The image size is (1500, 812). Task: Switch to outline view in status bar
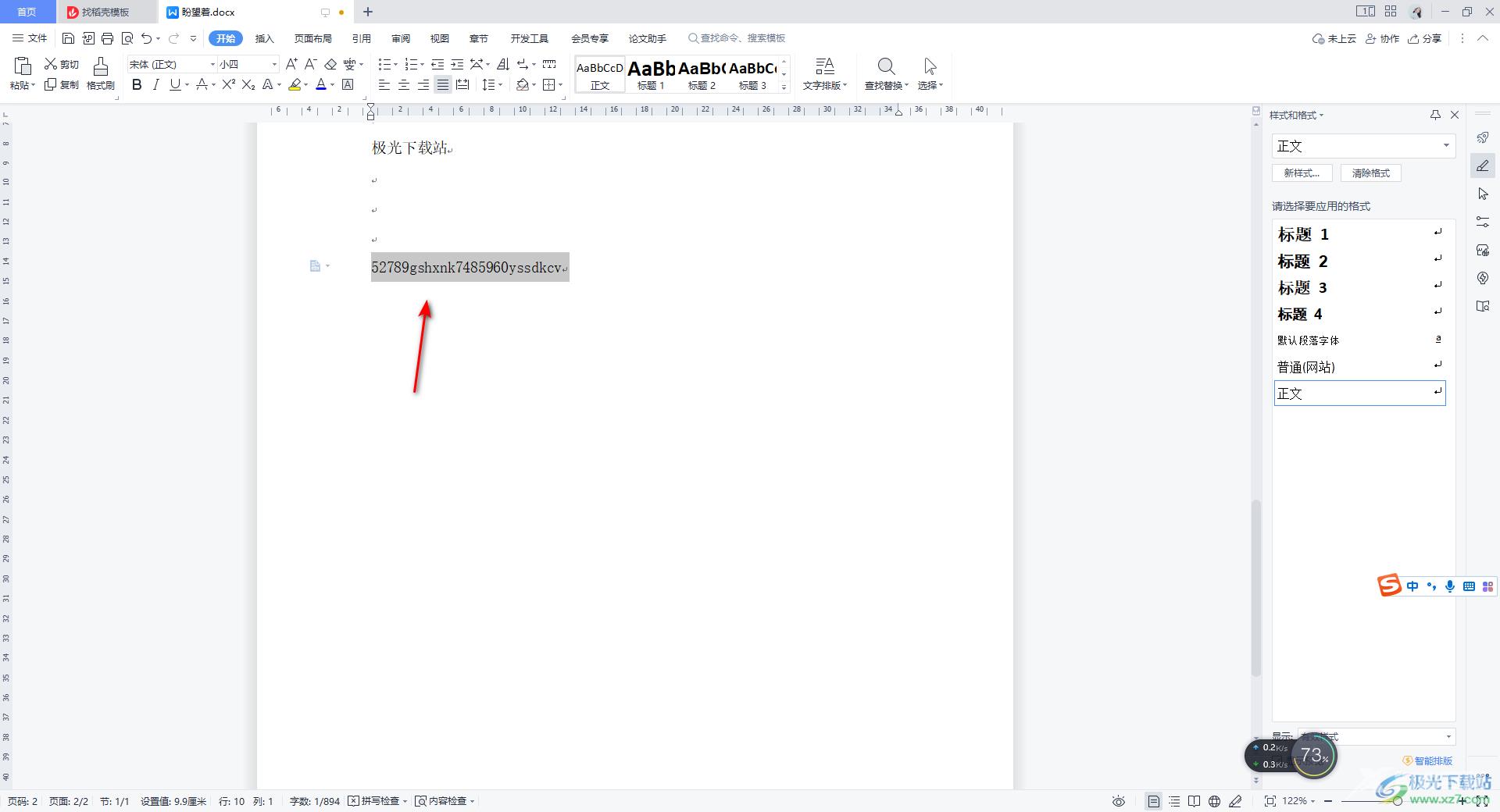[x=1174, y=801]
